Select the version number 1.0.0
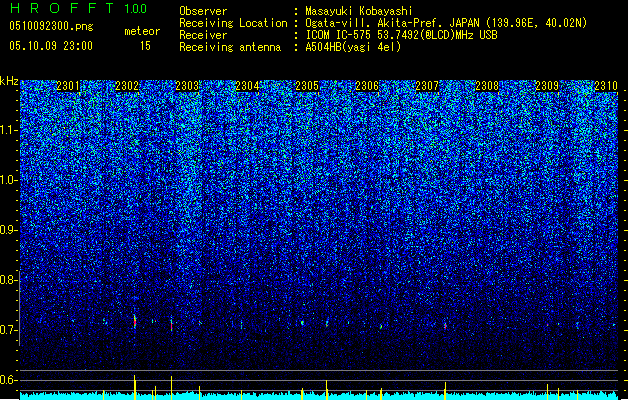The height and width of the screenshot is (400, 629). click(x=136, y=8)
